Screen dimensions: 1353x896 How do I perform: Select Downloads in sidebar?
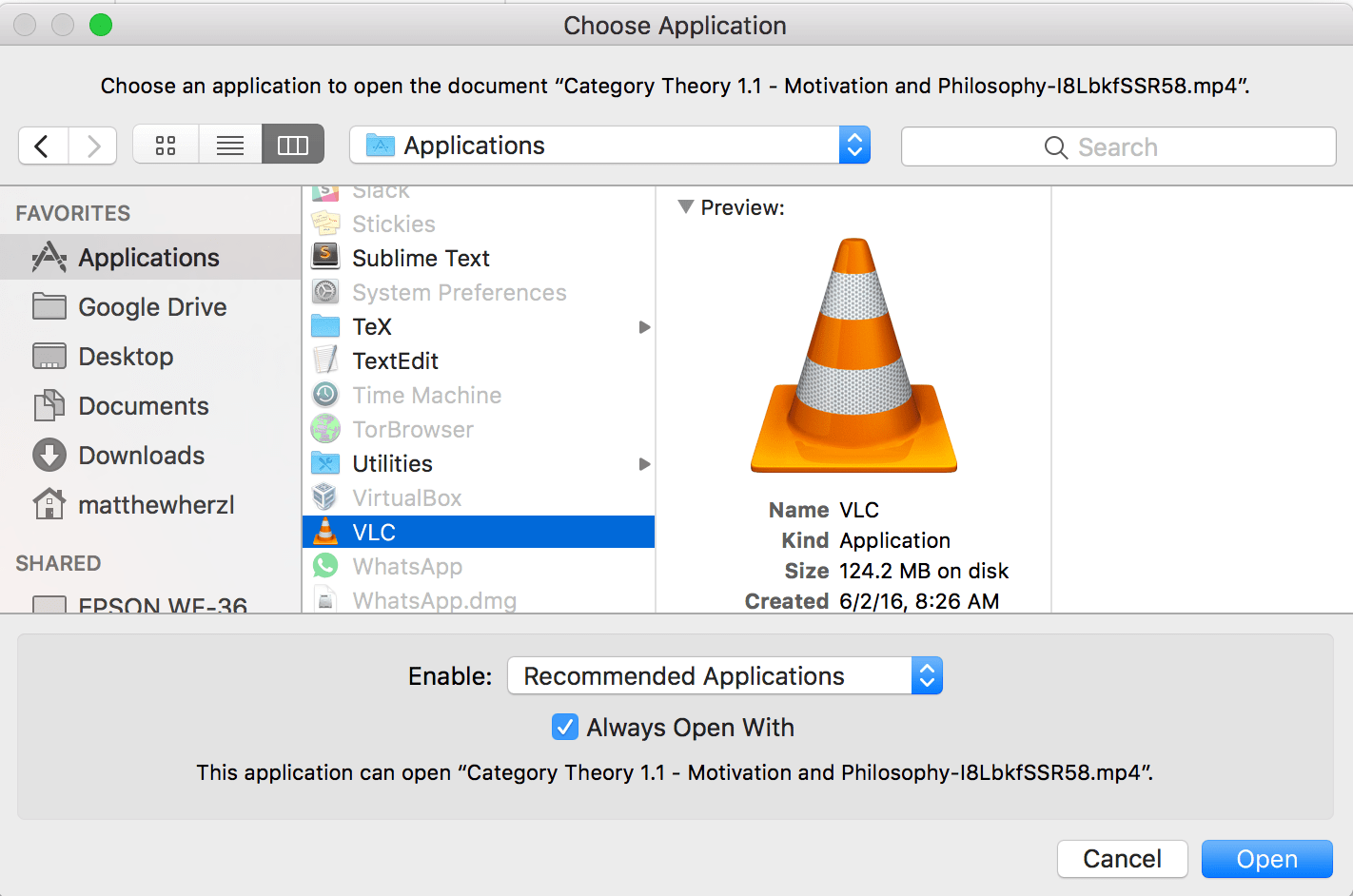150,455
